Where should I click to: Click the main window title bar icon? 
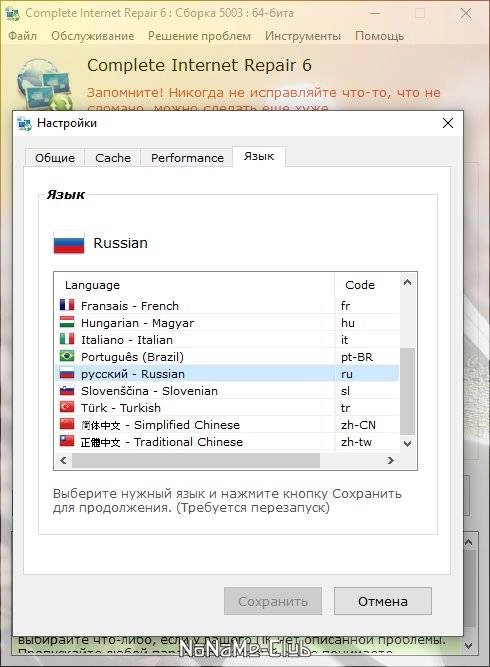coord(12,13)
